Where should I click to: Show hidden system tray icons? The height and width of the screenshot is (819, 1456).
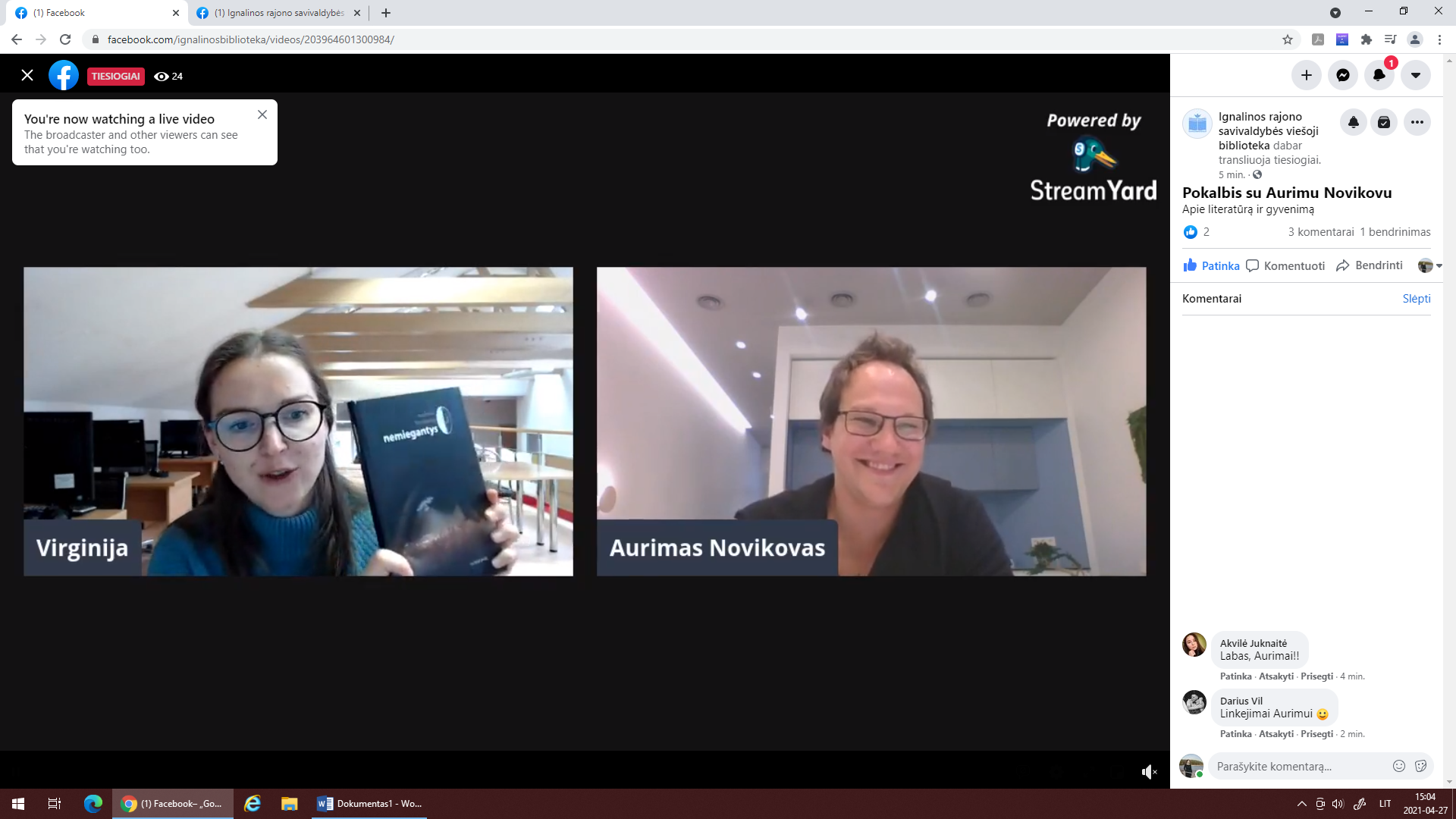1301,804
